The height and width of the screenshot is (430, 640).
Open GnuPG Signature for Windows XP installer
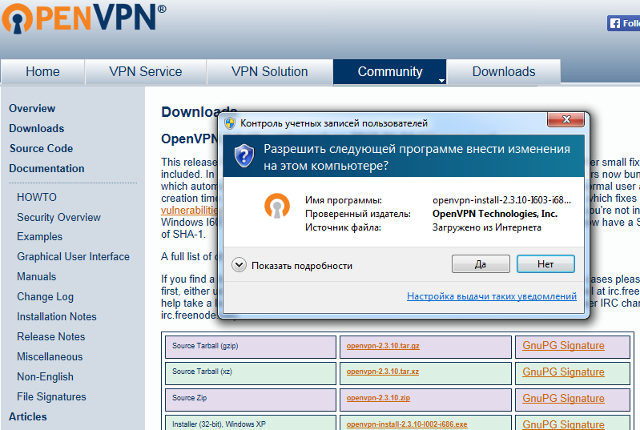(563, 424)
